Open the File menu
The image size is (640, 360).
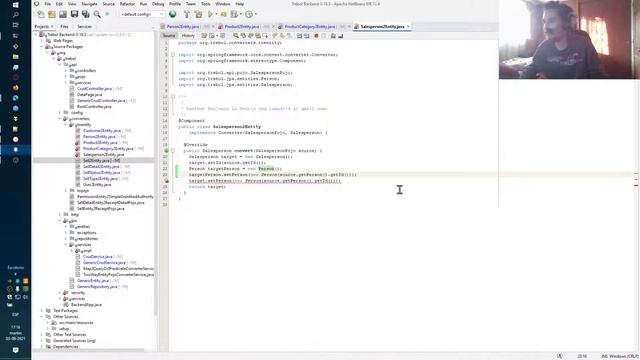tap(48, 4)
